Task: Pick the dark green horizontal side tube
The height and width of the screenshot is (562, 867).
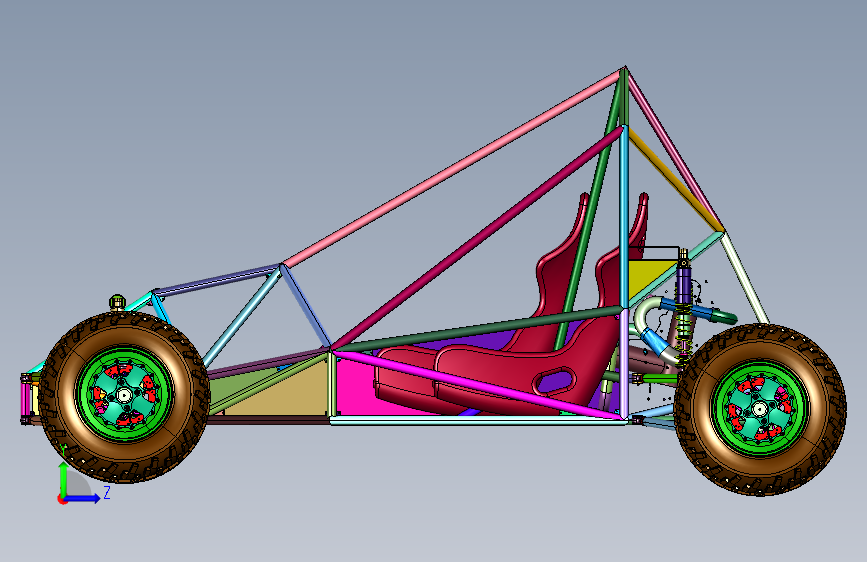Action: [478, 331]
